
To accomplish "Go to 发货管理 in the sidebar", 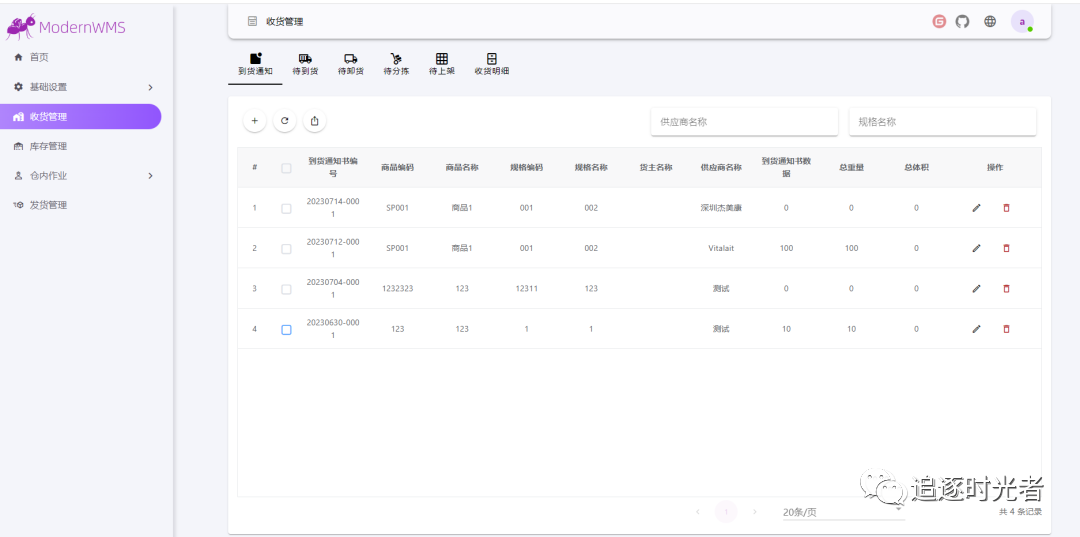I will point(48,205).
